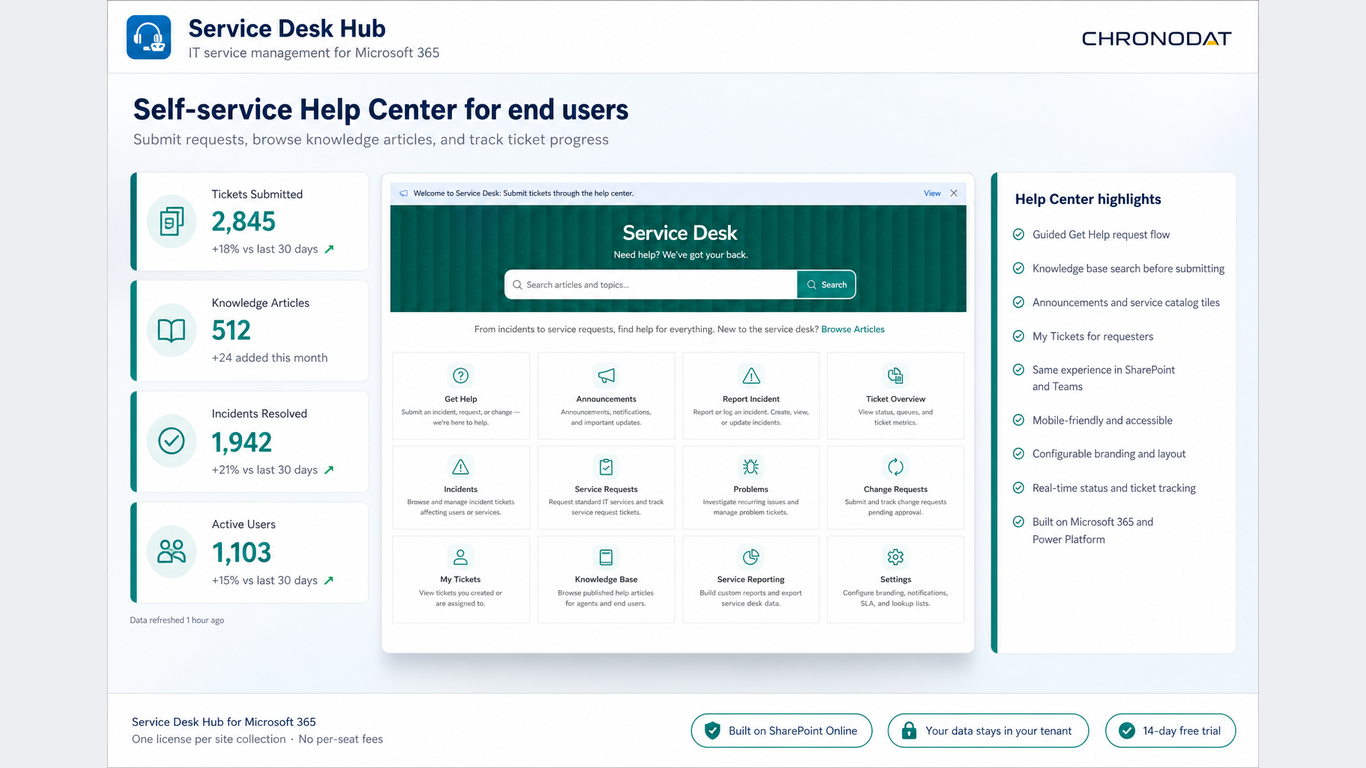The image size is (1366, 768).
Task: Click the check icon beside Mobile-friendly and accessible
Action: pos(1018,420)
